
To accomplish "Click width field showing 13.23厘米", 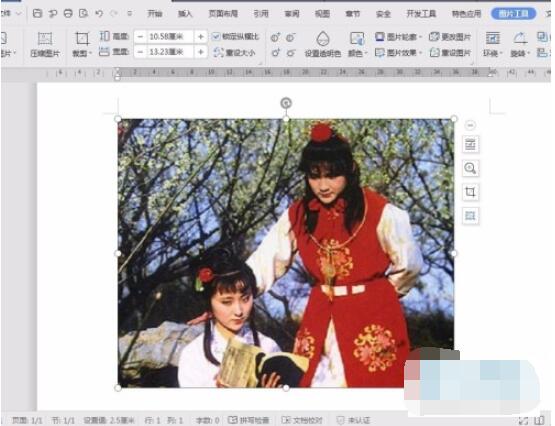I will [170, 52].
